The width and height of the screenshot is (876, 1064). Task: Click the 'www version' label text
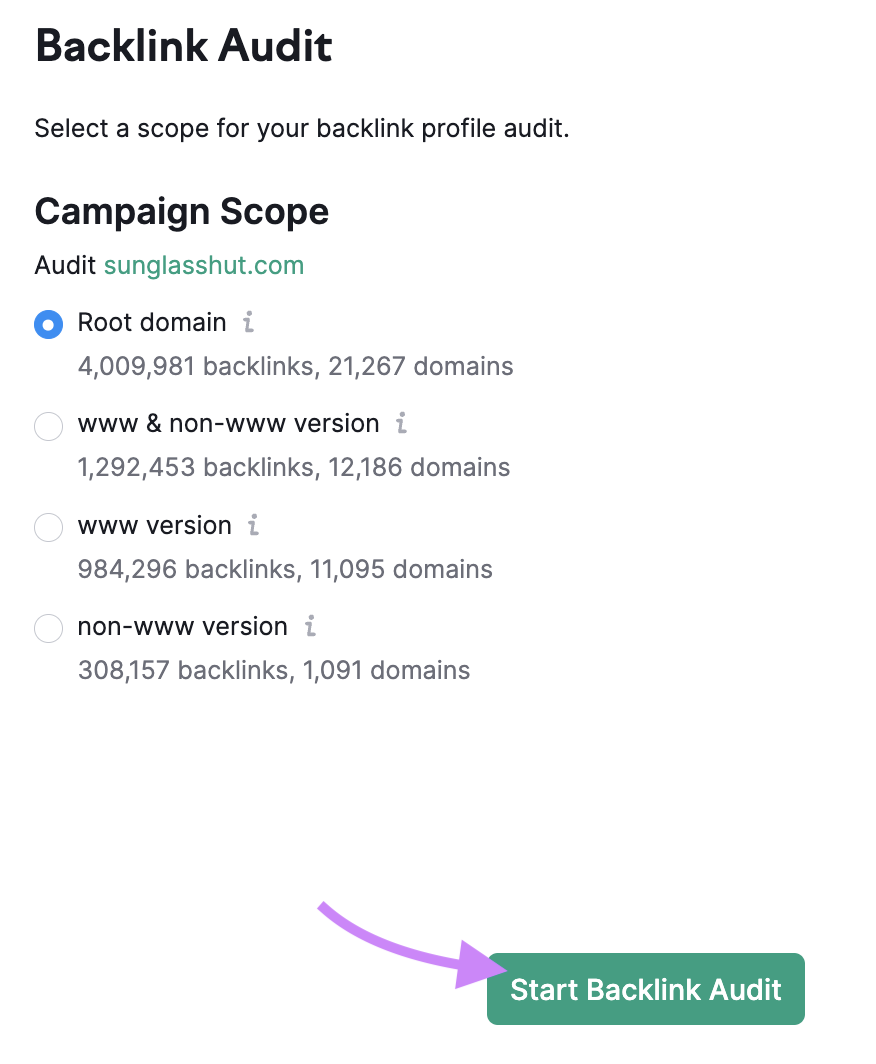tap(155, 525)
